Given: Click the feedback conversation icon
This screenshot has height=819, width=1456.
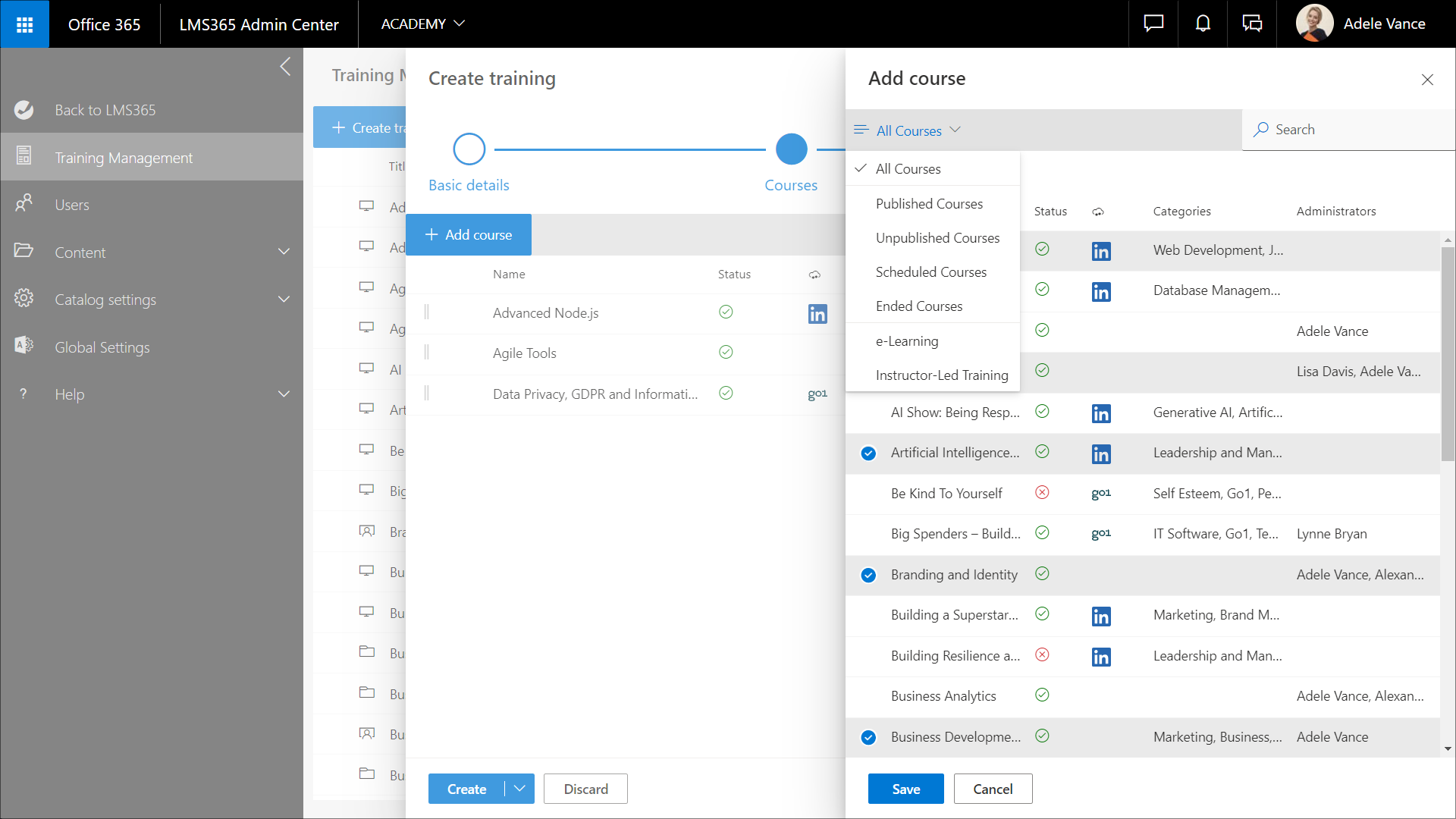Looking at the screenshot, I should tap(1252, 24).
